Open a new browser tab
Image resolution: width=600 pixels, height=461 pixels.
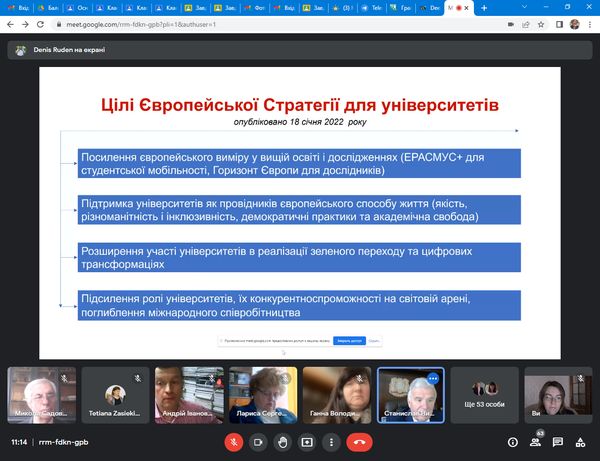[484, 7]
